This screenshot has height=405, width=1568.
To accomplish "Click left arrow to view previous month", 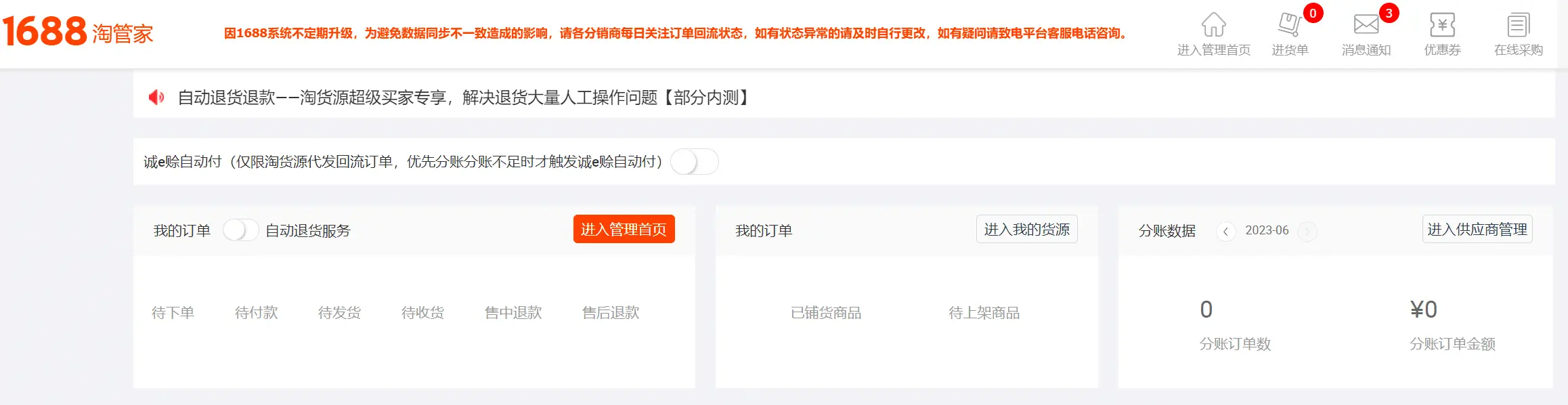I will click(1226, 231).
